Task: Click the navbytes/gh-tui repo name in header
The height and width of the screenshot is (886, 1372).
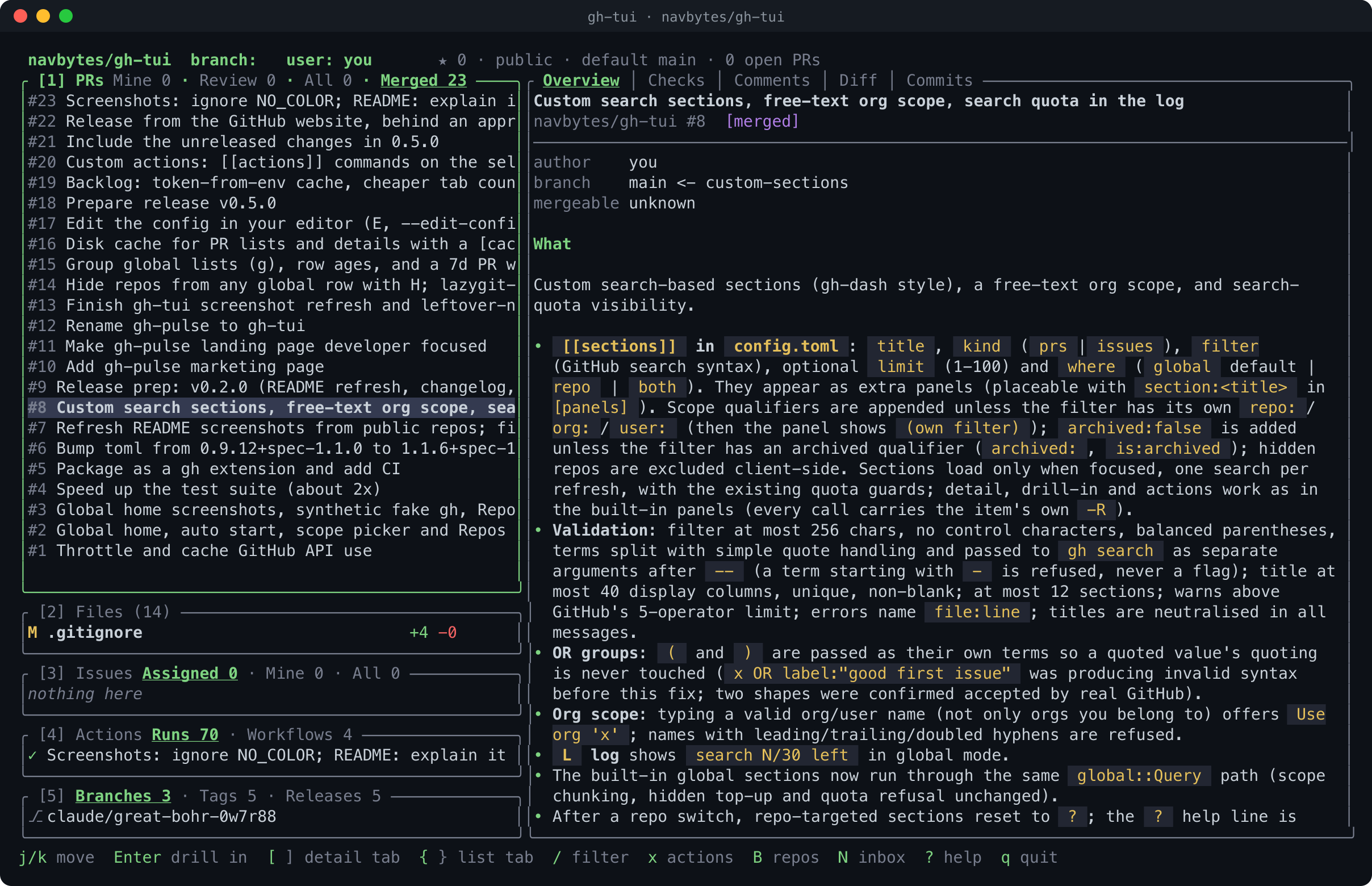Action: (99, 60)
